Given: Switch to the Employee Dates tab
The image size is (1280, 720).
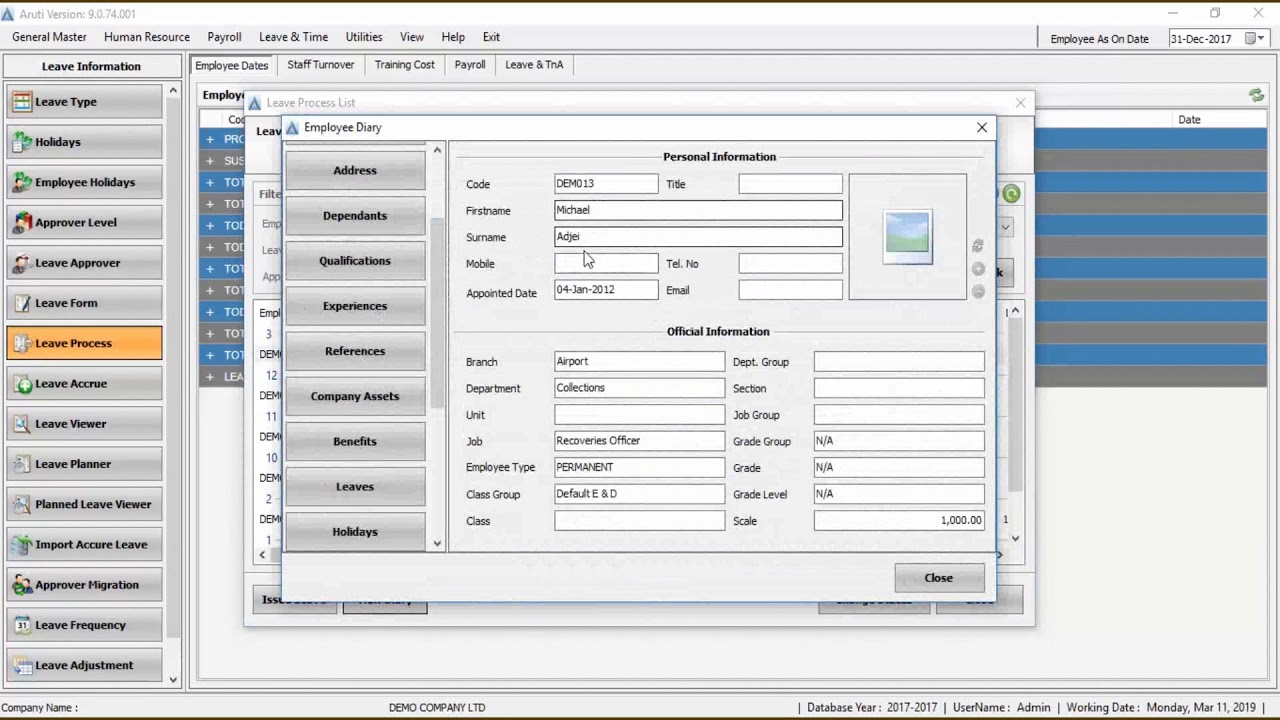Looking at the screenshot, I should click(x=232, y=65).
